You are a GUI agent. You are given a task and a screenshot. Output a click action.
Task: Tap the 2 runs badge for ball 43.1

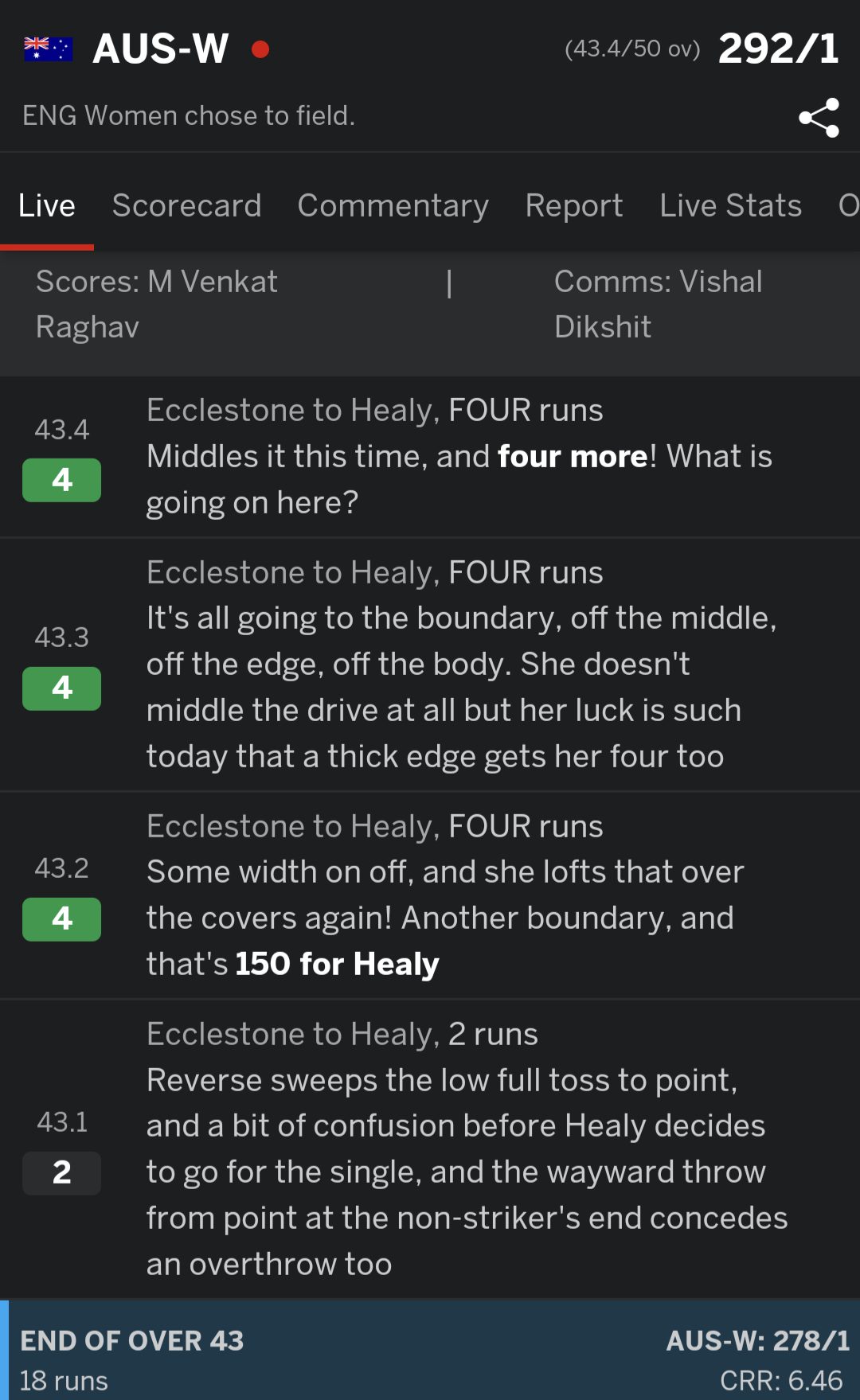point(61,1172)
